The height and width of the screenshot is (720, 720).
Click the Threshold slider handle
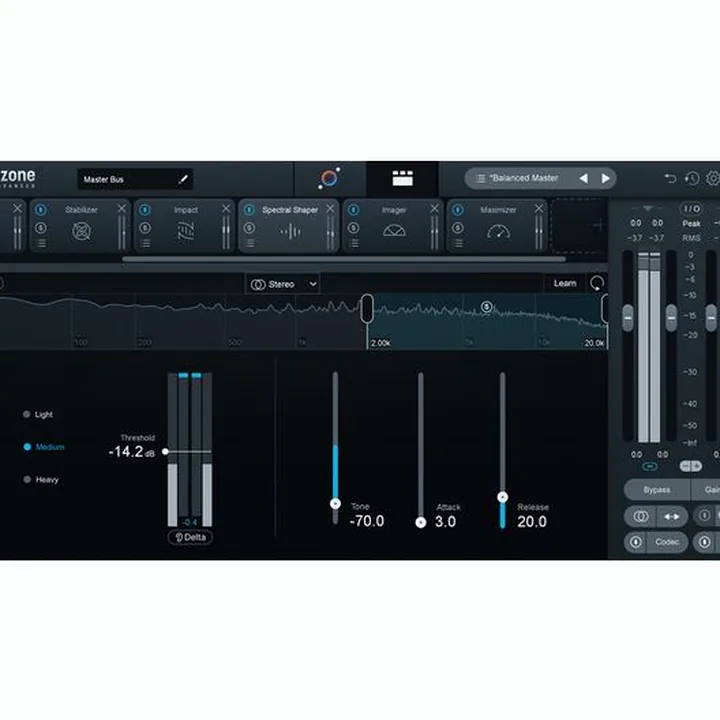pyautogui.click(x=165, y=452)
